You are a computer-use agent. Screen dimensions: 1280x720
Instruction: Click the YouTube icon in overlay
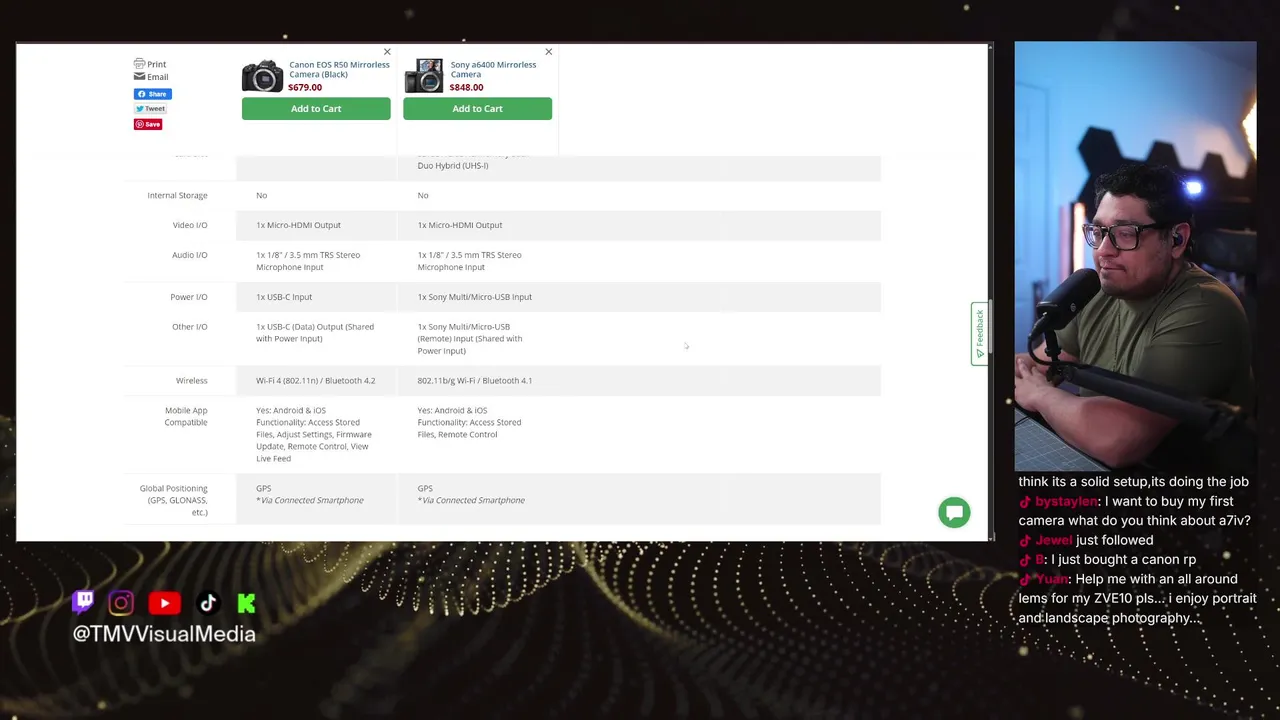(164, 603)
